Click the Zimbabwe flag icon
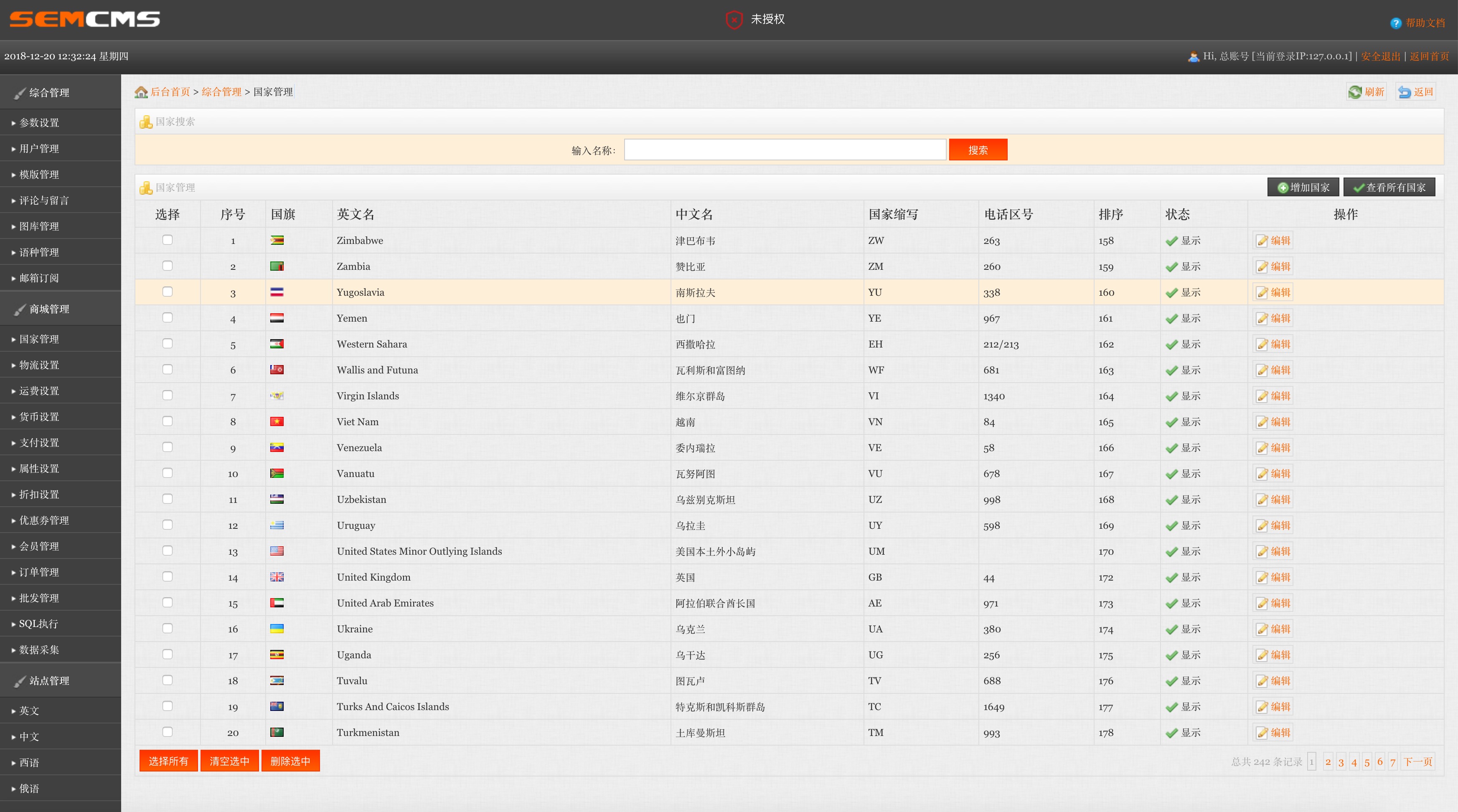This screenshot has width=1458, height=812. point(277,241)
